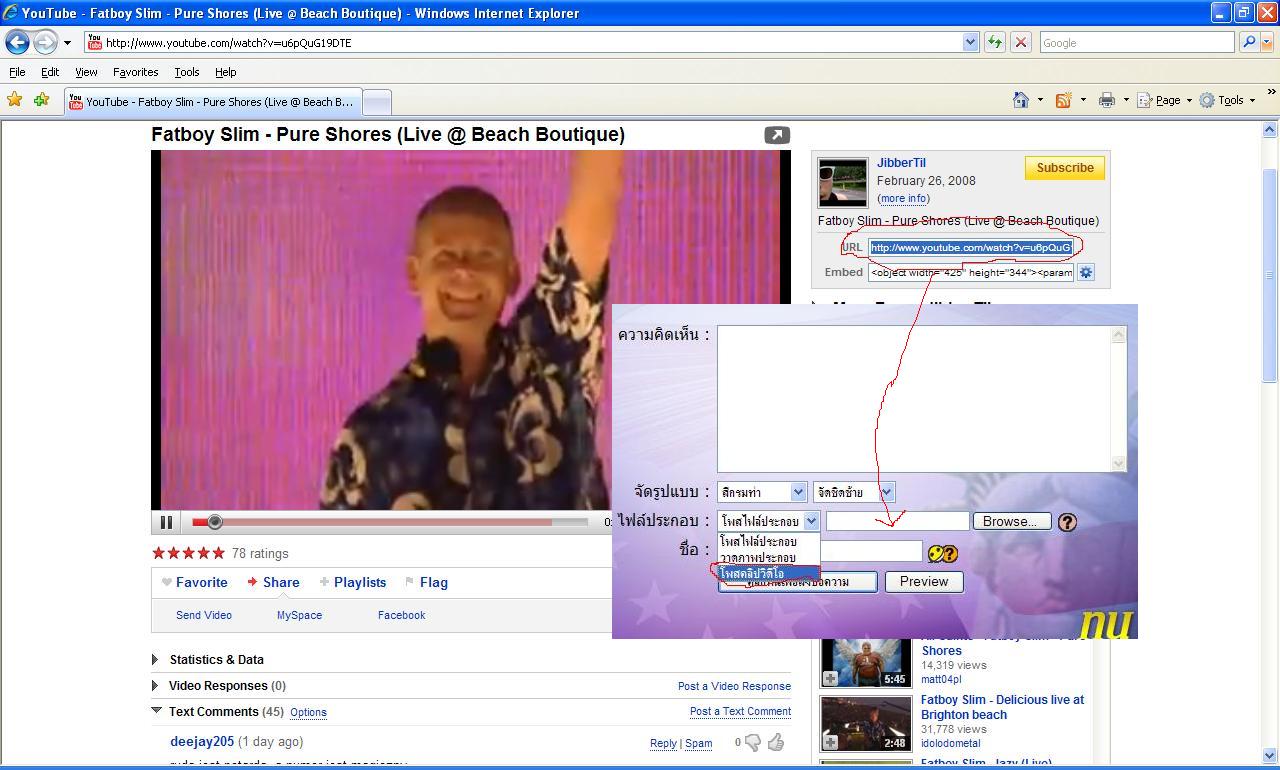Select the first option in attachment list
The width and height of the screenshot is (1280, 770).
click(x=768, y=541)
